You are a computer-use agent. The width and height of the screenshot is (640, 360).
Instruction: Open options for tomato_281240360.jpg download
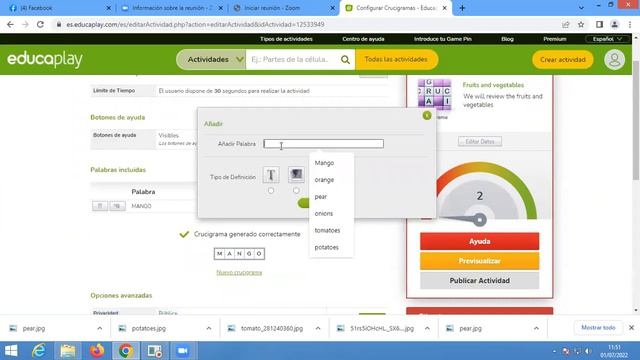click(318, 328)
